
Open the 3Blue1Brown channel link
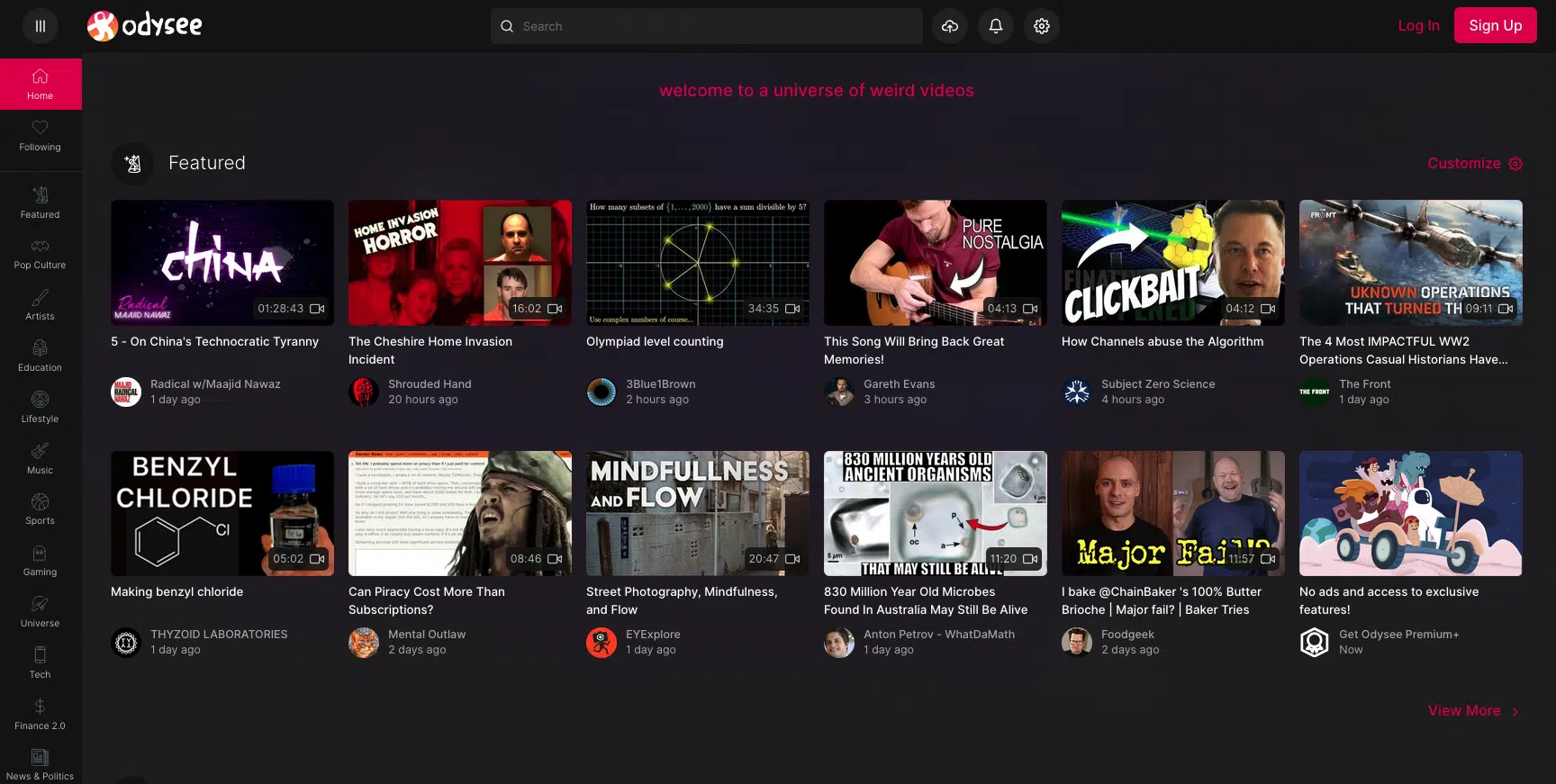[660, 384]
